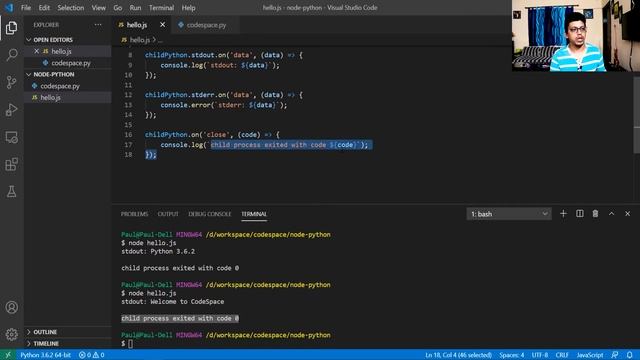Screen dimensions: 640x360
Task: Open the errors and warnings count
Action: (x=91, y=355)
